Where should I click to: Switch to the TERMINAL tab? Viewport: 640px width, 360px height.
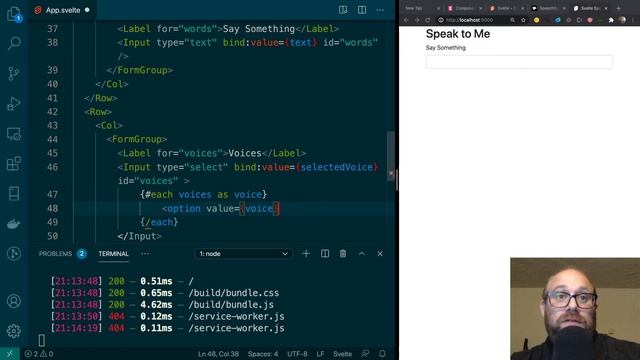coord(113,253)
